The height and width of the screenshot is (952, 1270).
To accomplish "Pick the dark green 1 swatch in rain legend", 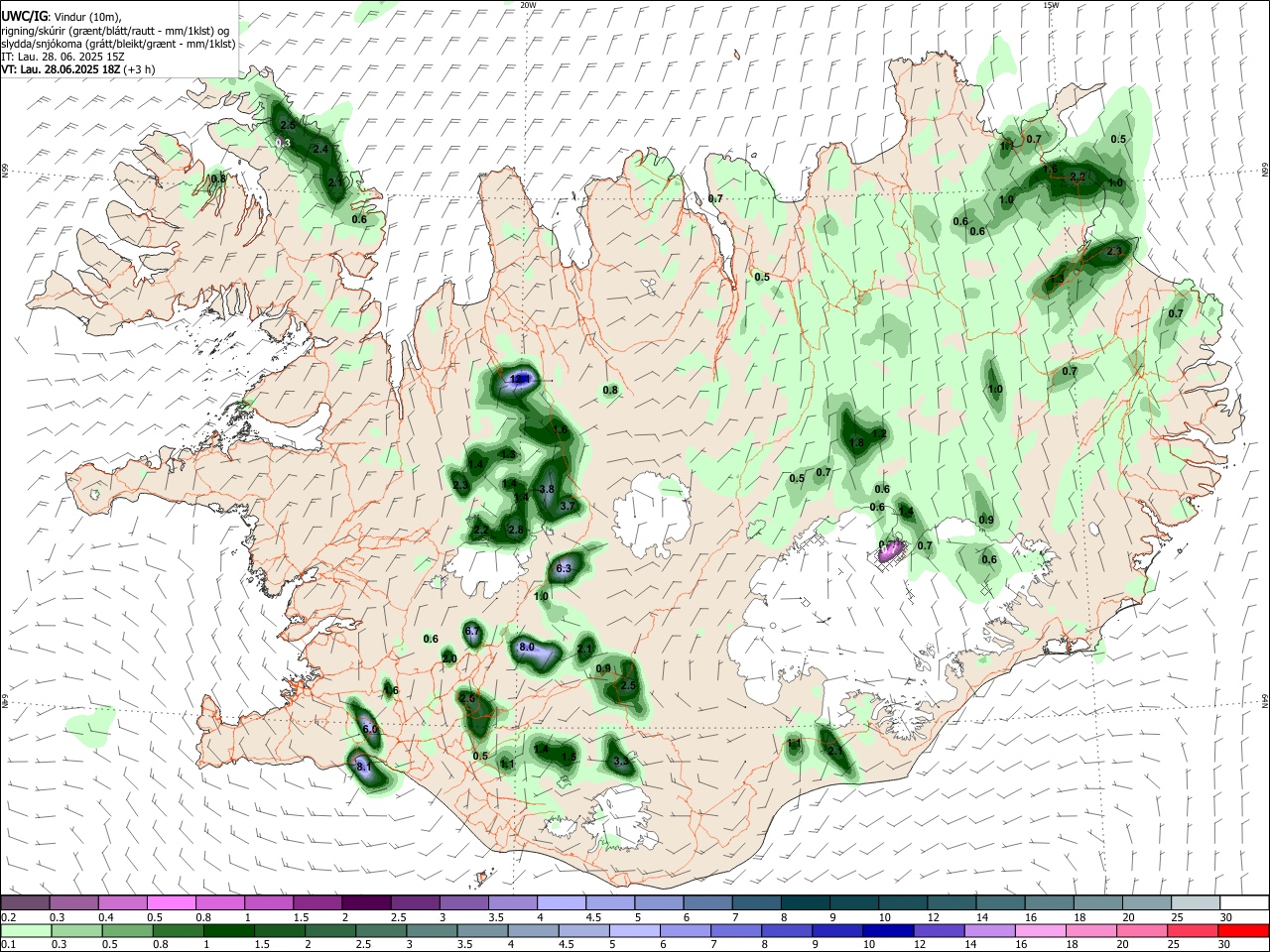I will coord(227,930).
